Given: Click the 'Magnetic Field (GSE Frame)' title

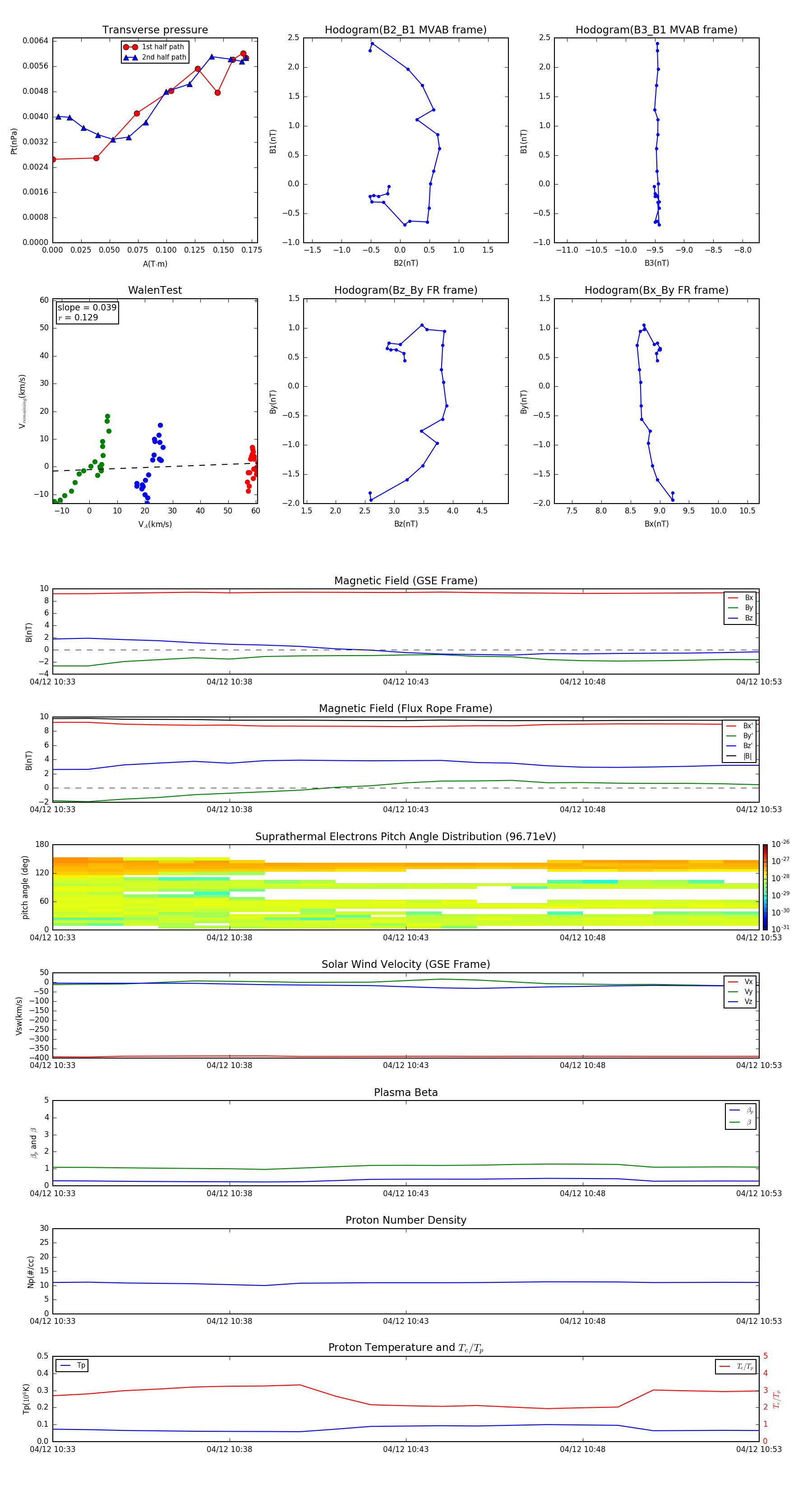Looking at the screenshot, I should pyautogui.click(x=406, y=581).
